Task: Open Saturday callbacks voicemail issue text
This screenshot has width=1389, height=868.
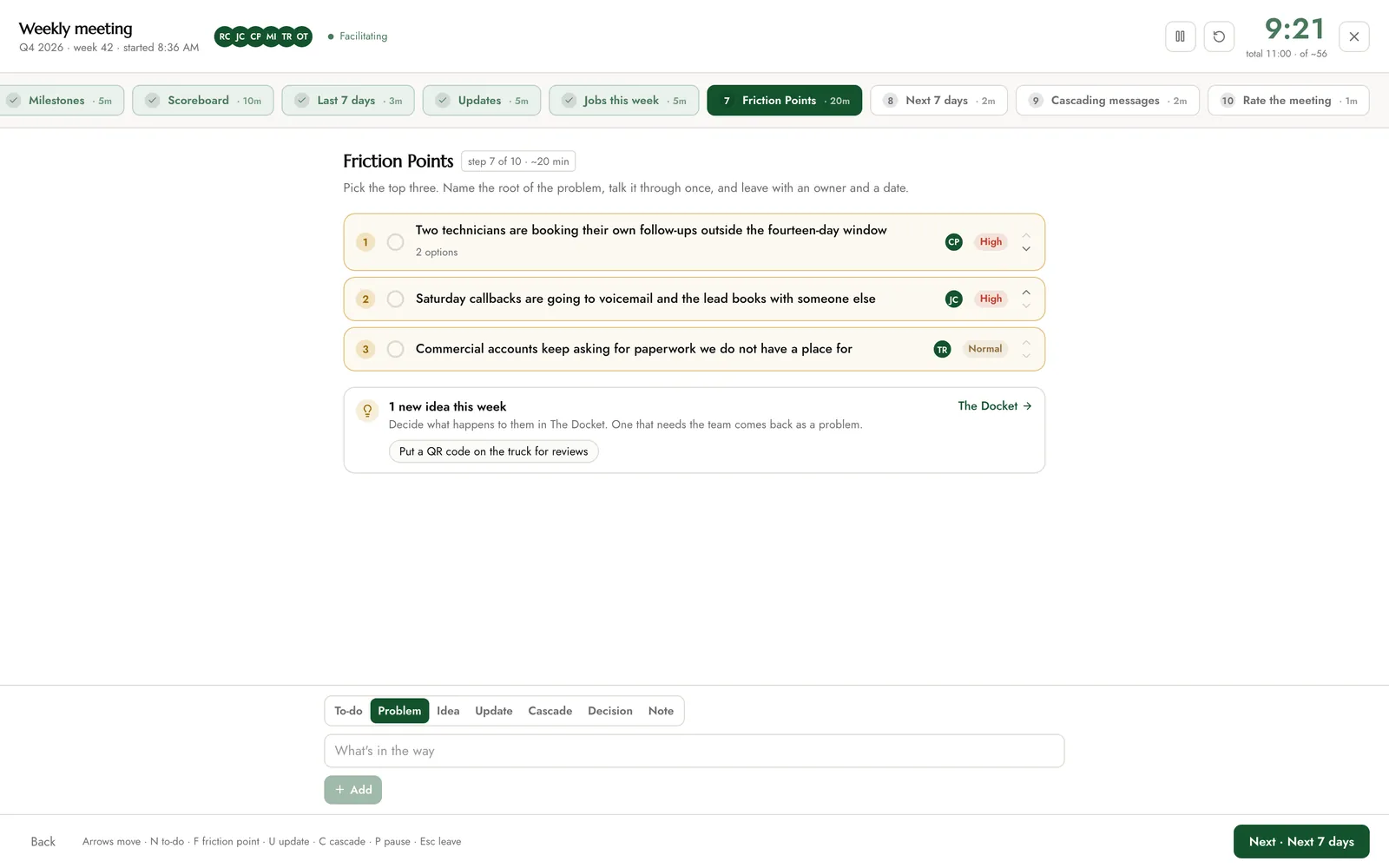Action: coord(645,299)
